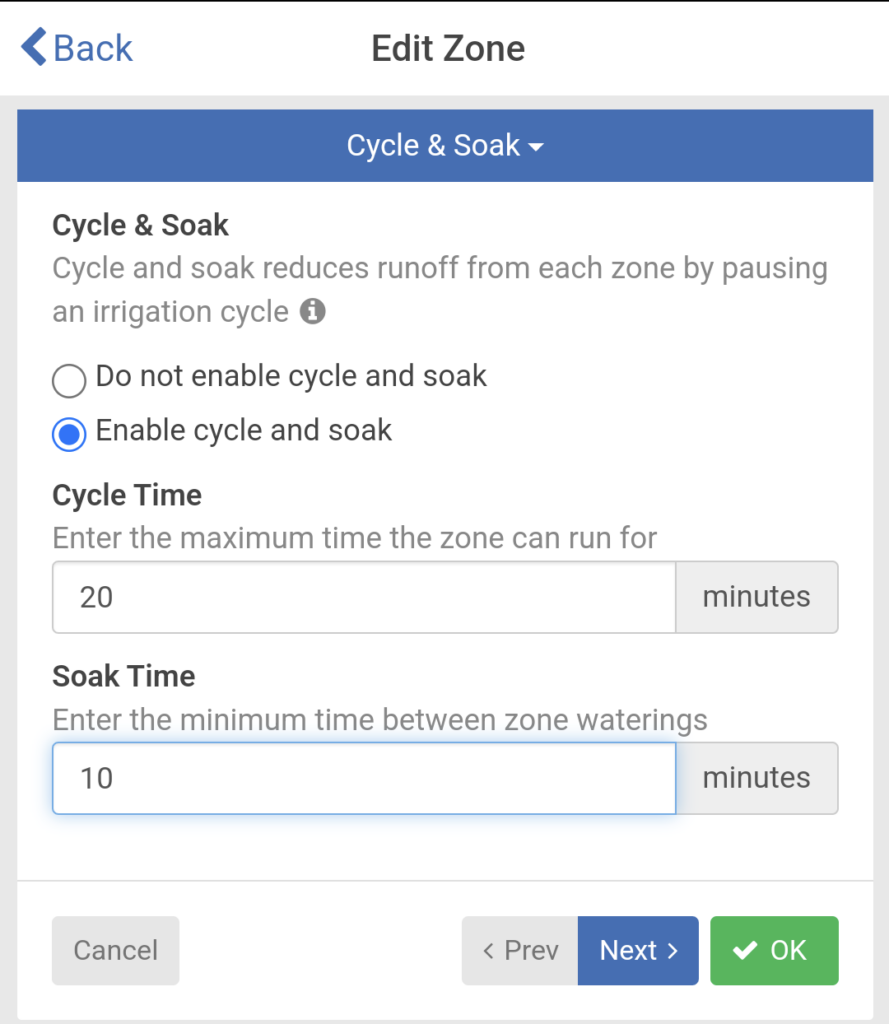This screenshot has height=1024, width=889.
Task: Confirm changes with the green OK button
Action: [774, 950]
